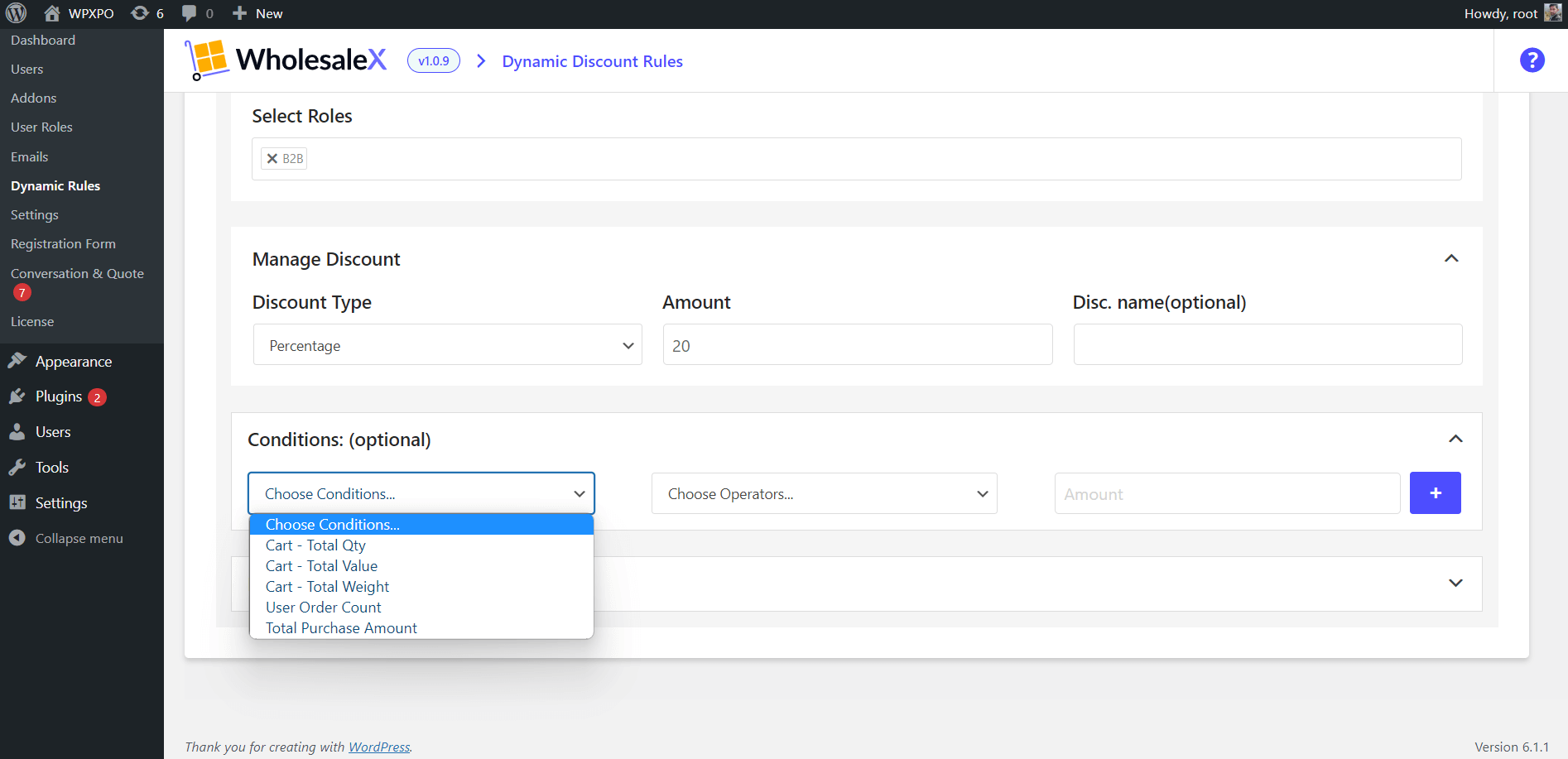Open Tools in the sidebar
Image resolution: width=1568 pixels, height=759 pixels.
point(51,468)
